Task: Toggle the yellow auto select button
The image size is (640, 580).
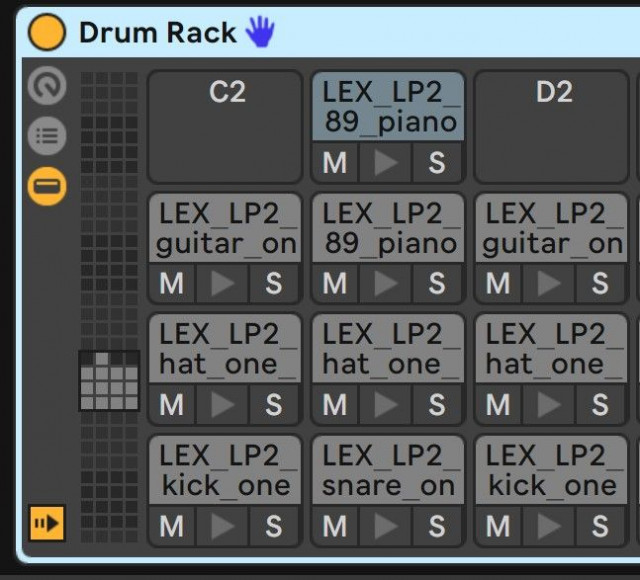Action: (47, 522)
